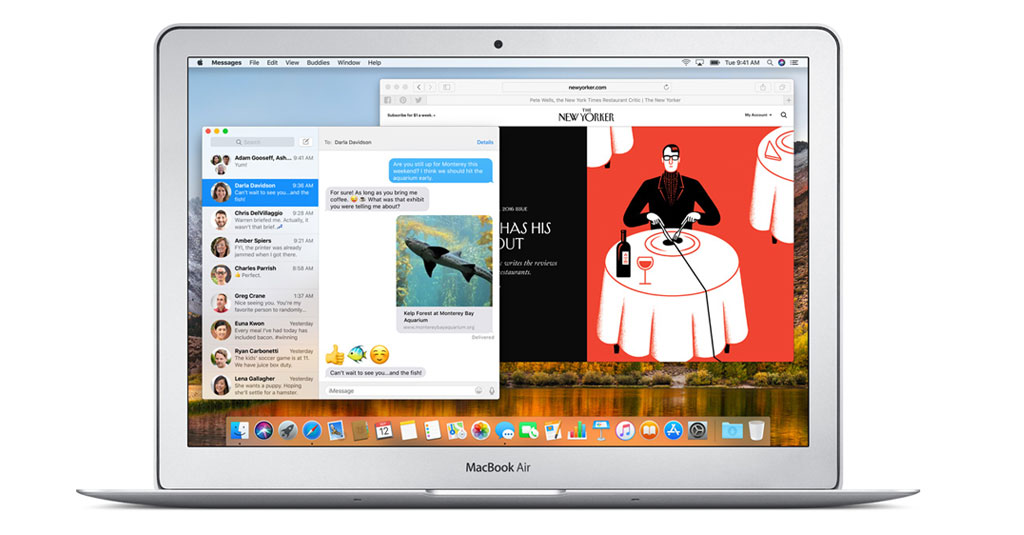Open Edit menu
Viewport: 1024px width, 535px height.
point(272,63)
